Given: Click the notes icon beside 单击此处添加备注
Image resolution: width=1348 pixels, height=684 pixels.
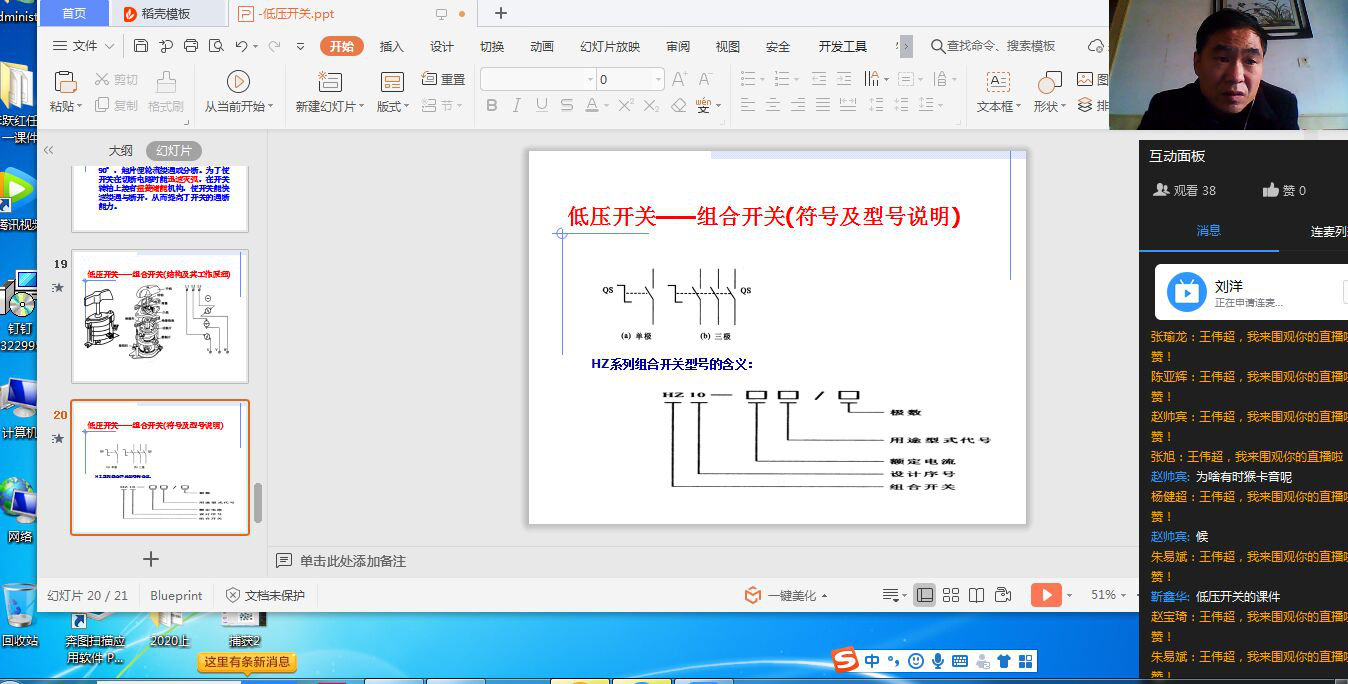Looking at the screenshot, I should [x=284, y=561].
